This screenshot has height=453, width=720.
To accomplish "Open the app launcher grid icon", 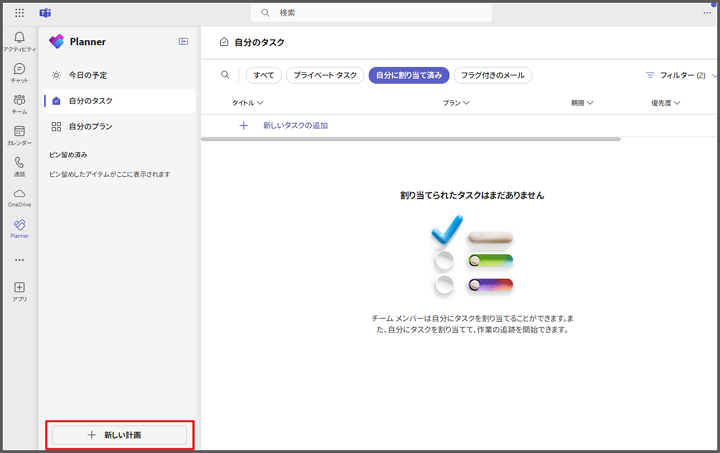I will click(x=19, y=13).
